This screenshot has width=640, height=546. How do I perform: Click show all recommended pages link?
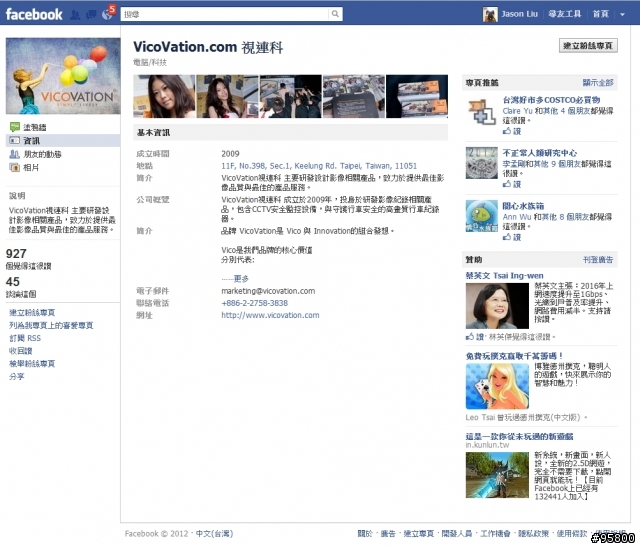[x=598, y=82]
